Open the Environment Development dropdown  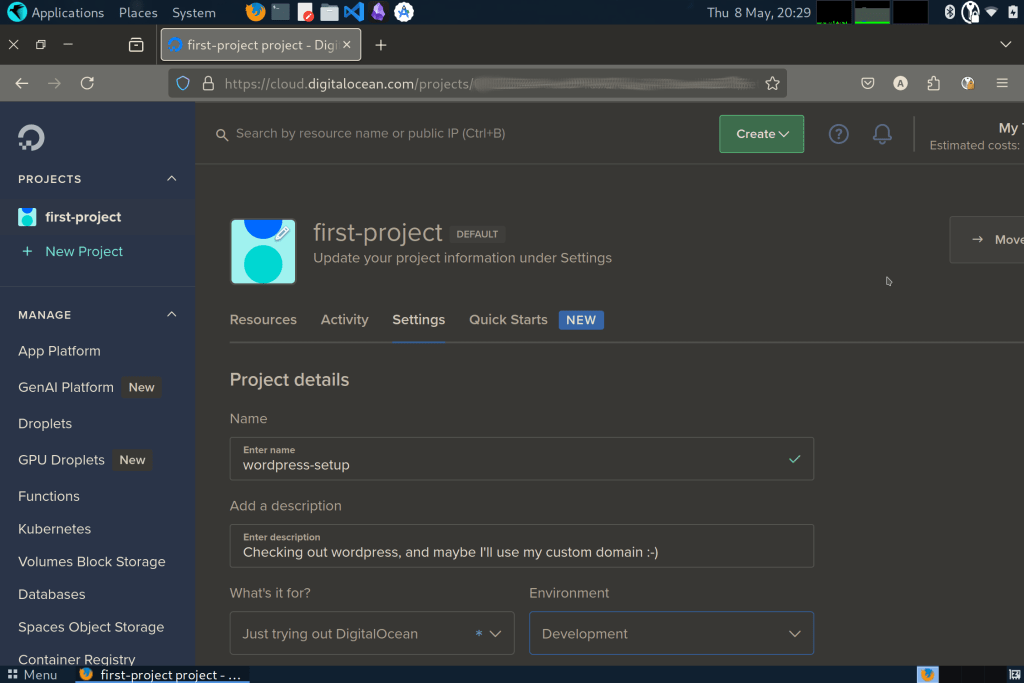(x=671, y=633)
